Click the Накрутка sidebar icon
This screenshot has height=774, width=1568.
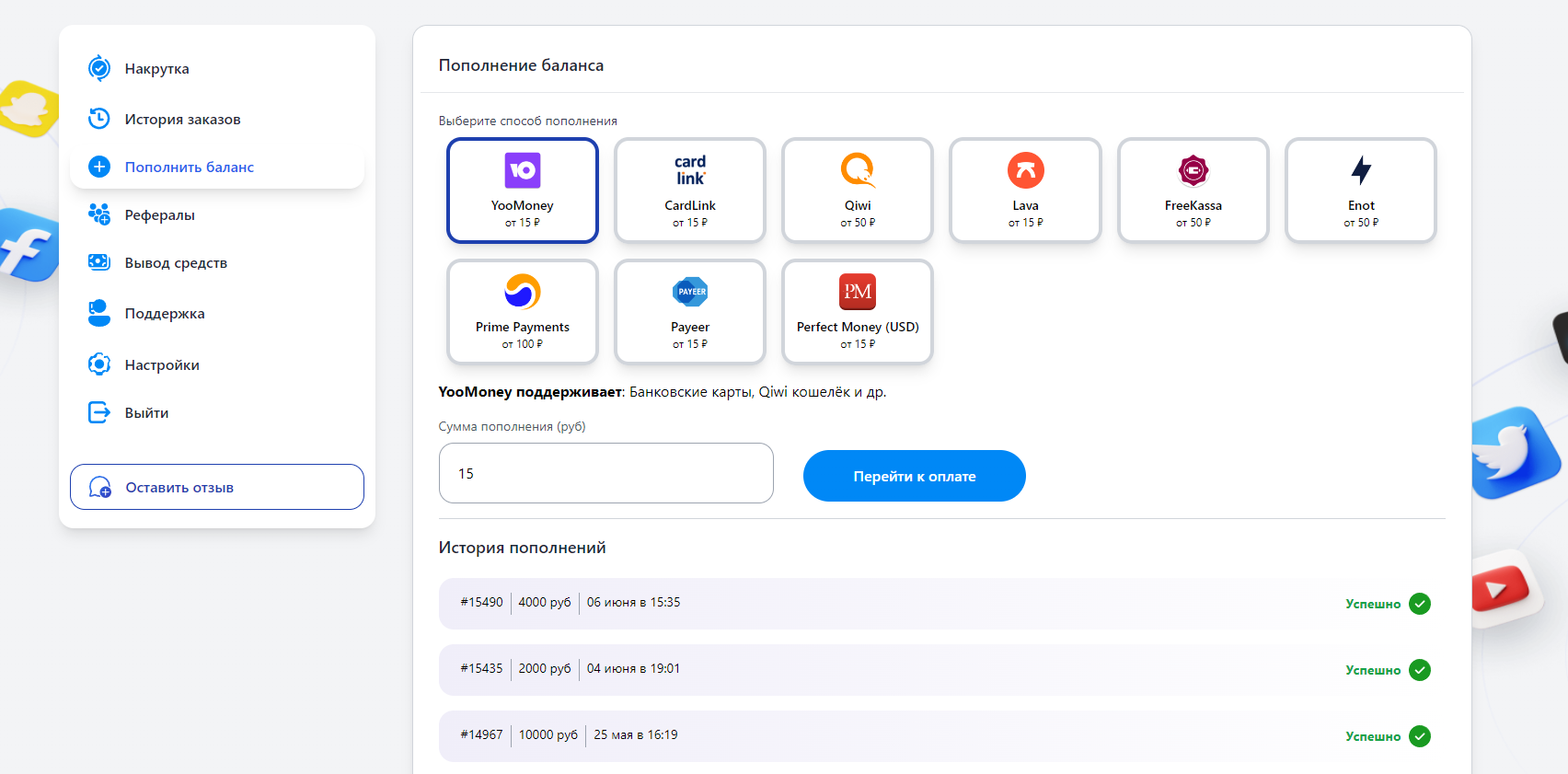(99, 68)
